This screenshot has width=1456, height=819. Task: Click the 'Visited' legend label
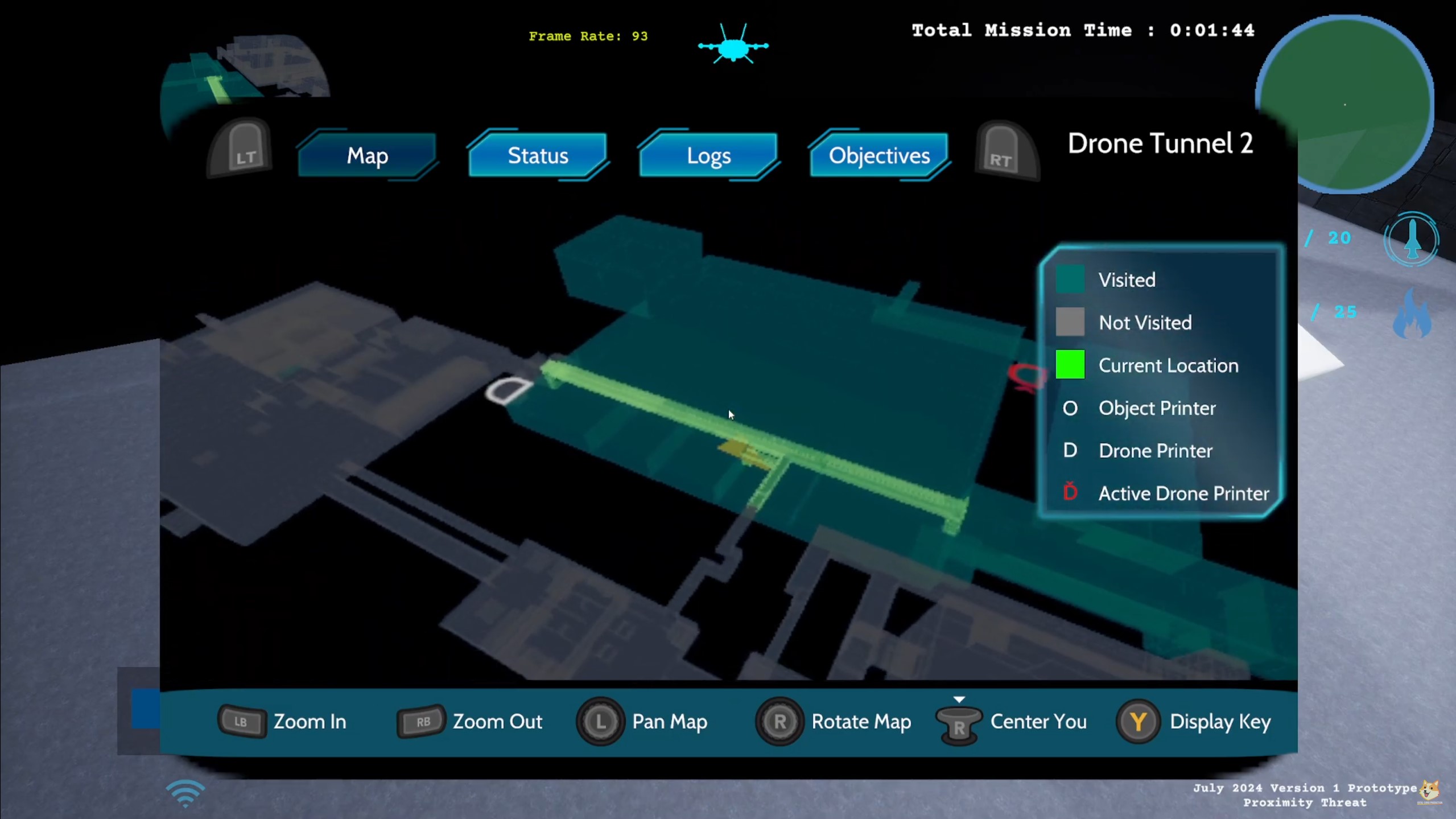tap(1127, 279)
